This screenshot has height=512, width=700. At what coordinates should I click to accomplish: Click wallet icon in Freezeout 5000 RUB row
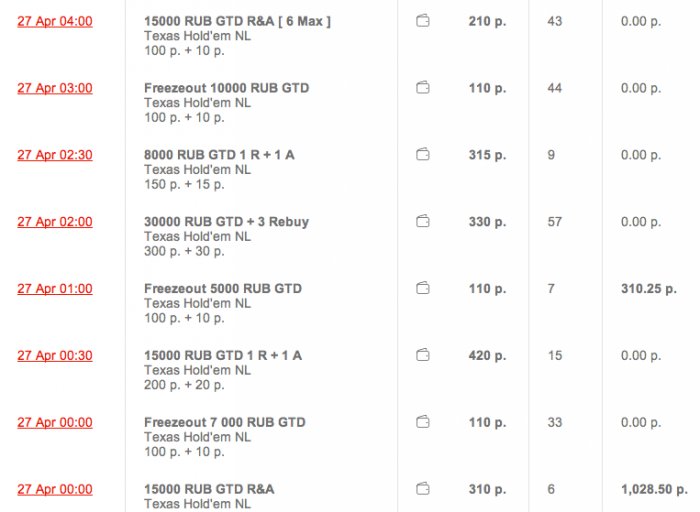pyautogui.click(x=422, y=289)
